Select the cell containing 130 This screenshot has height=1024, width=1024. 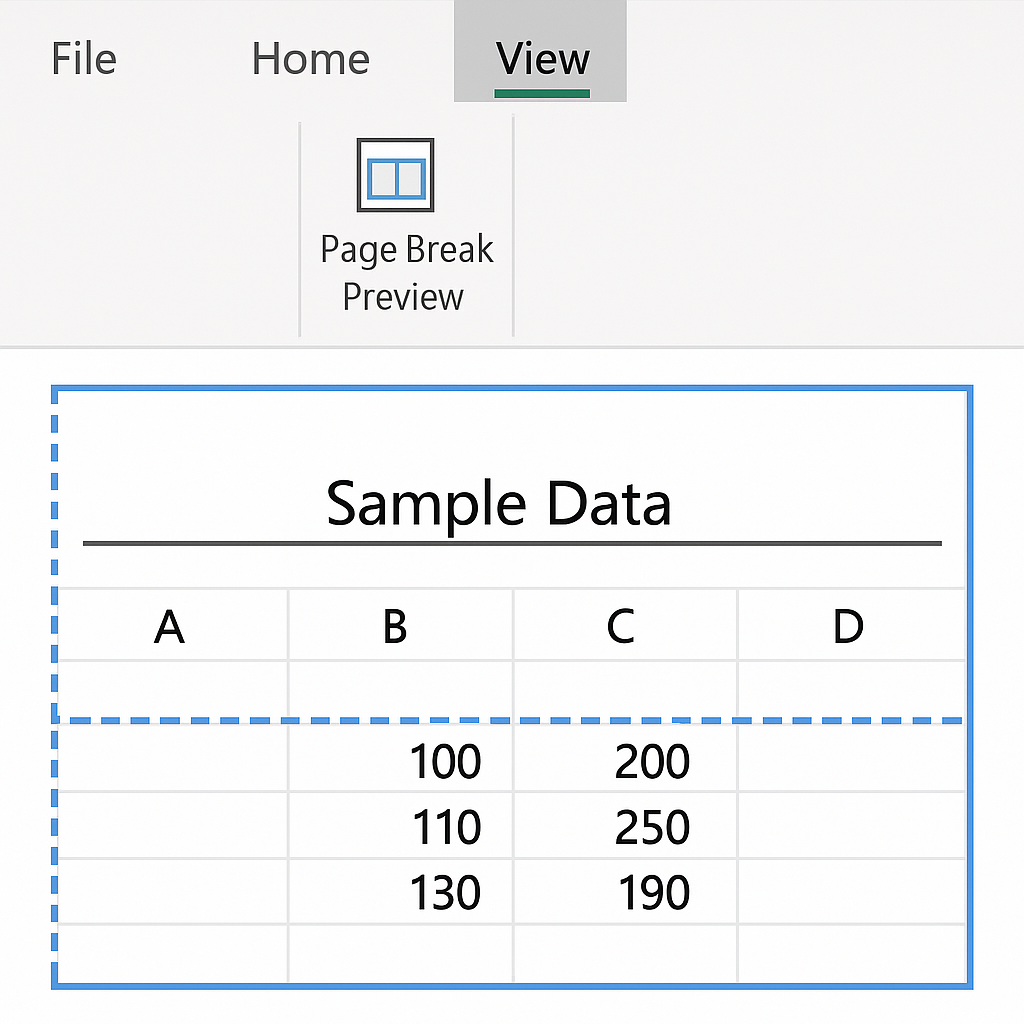pyautogui.click(x=400, y=892)
